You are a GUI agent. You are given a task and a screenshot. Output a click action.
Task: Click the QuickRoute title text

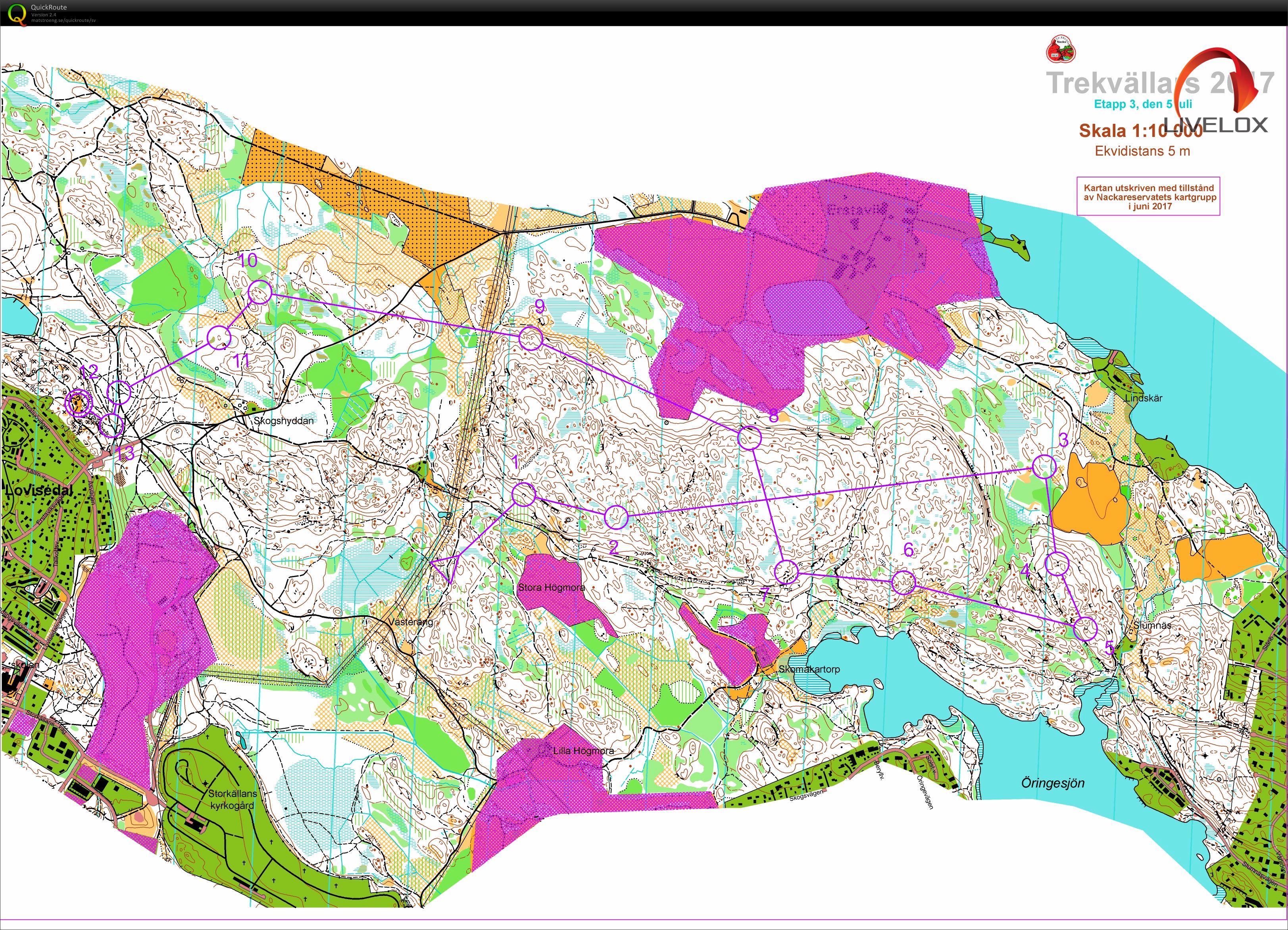[x=49, y=7]
